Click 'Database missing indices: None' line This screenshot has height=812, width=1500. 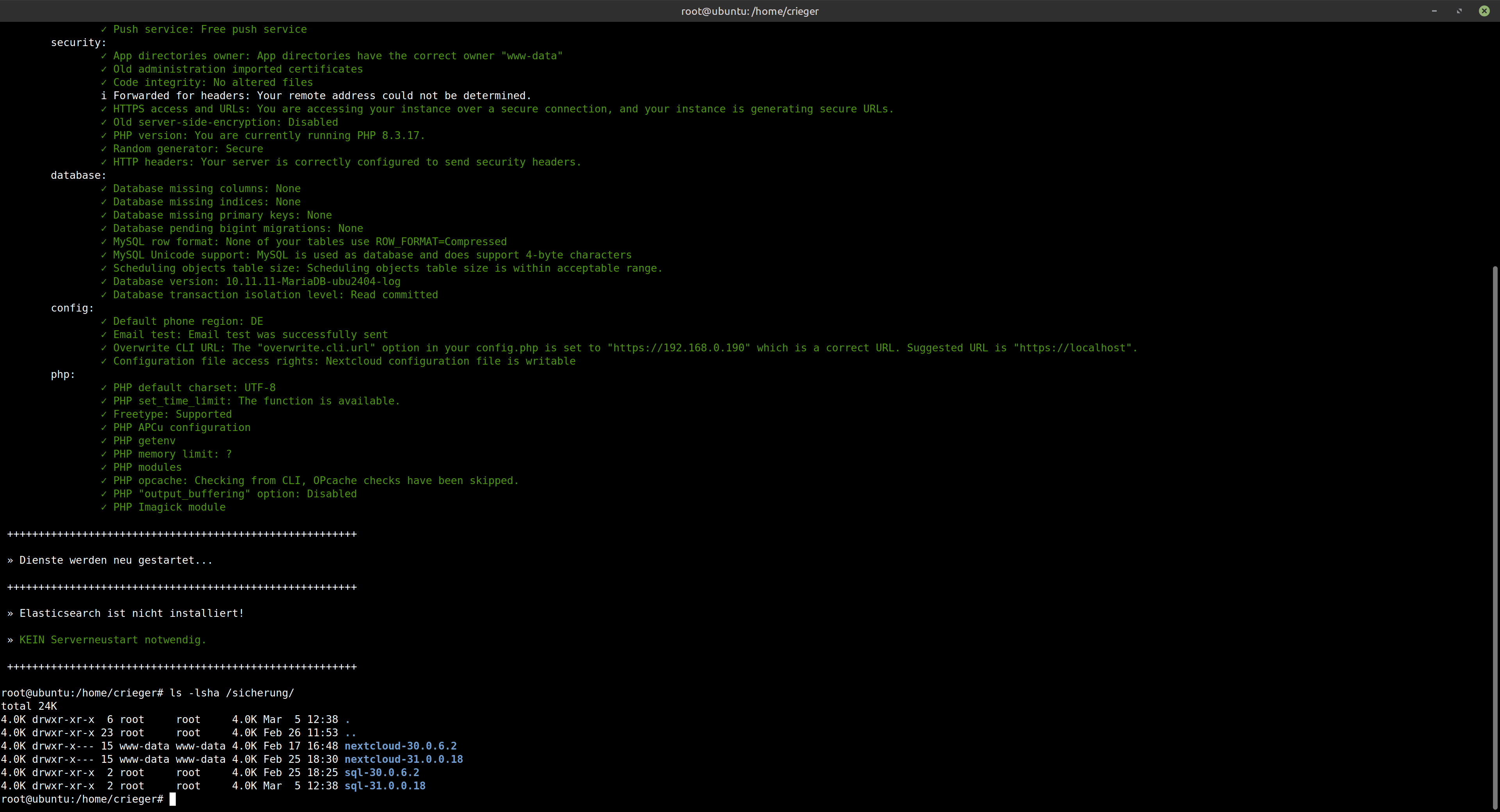click(x=201, y=203)
